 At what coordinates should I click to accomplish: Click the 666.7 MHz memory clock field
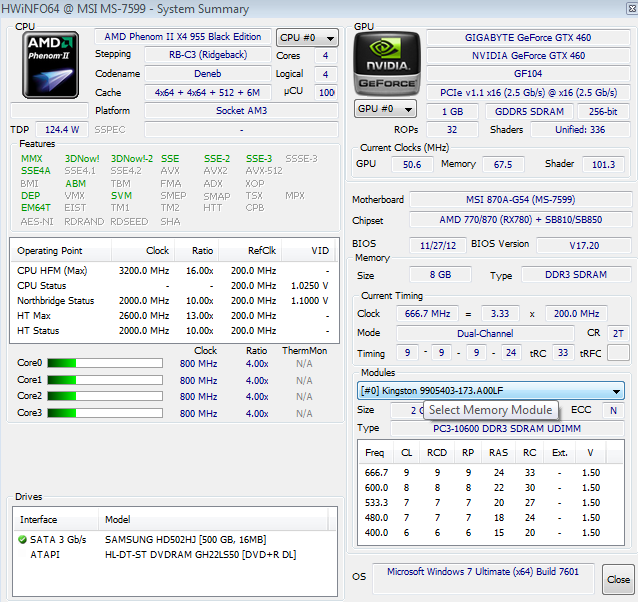[427, 313]
